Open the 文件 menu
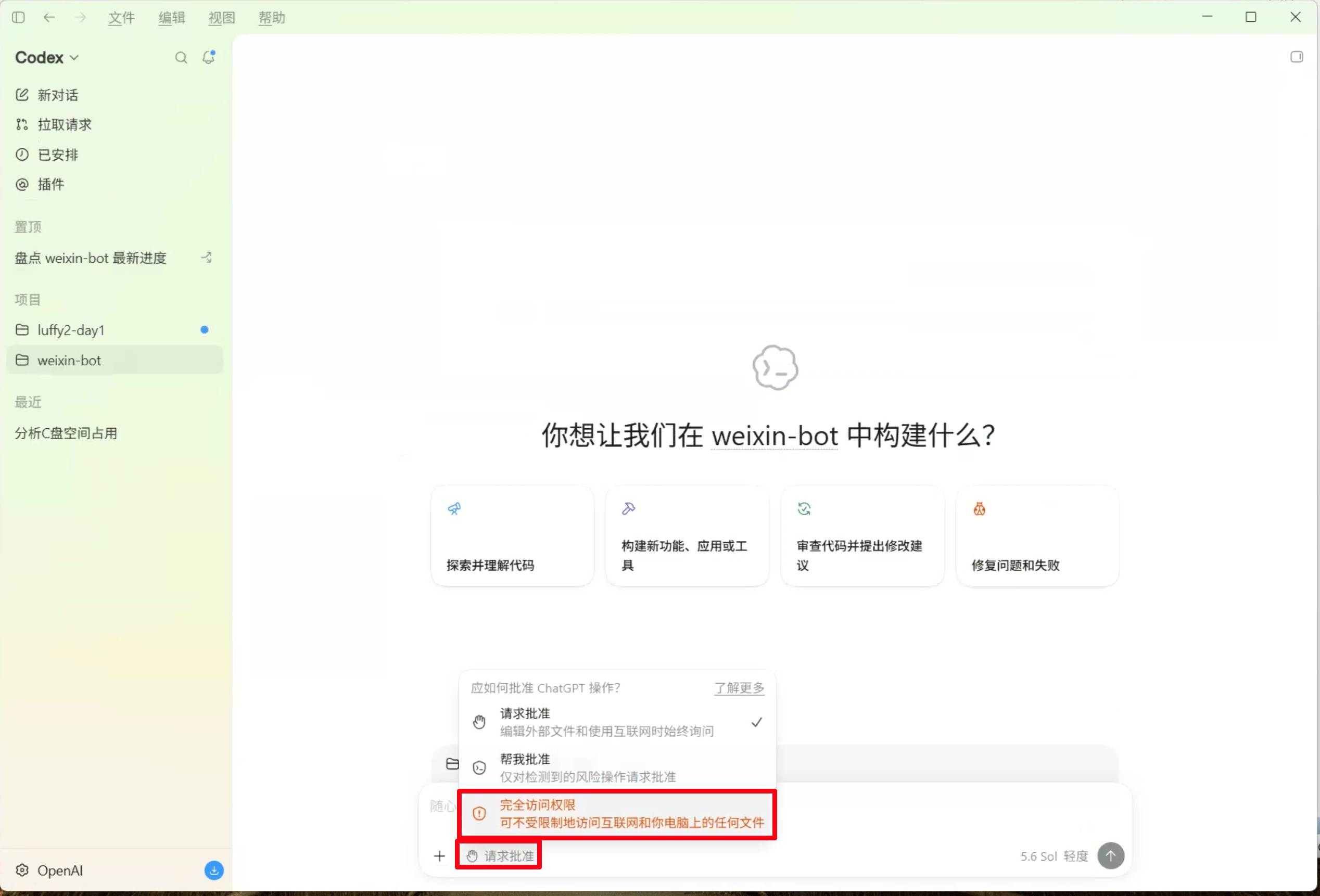This screenshot has width=1320, height=896. pos(122,18)
